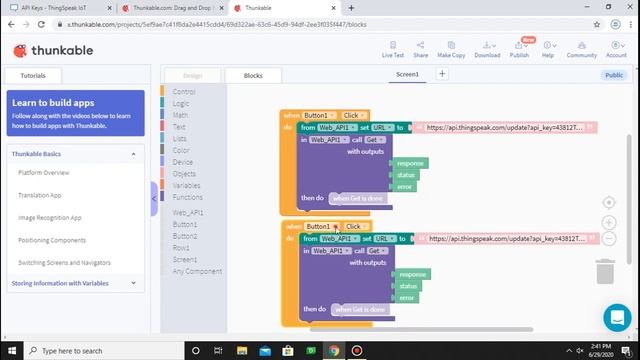The height and width of the screenshot is (360, 640).
Task: Go back in browser history
Action: pyautogui.click(x=11, y=24)
